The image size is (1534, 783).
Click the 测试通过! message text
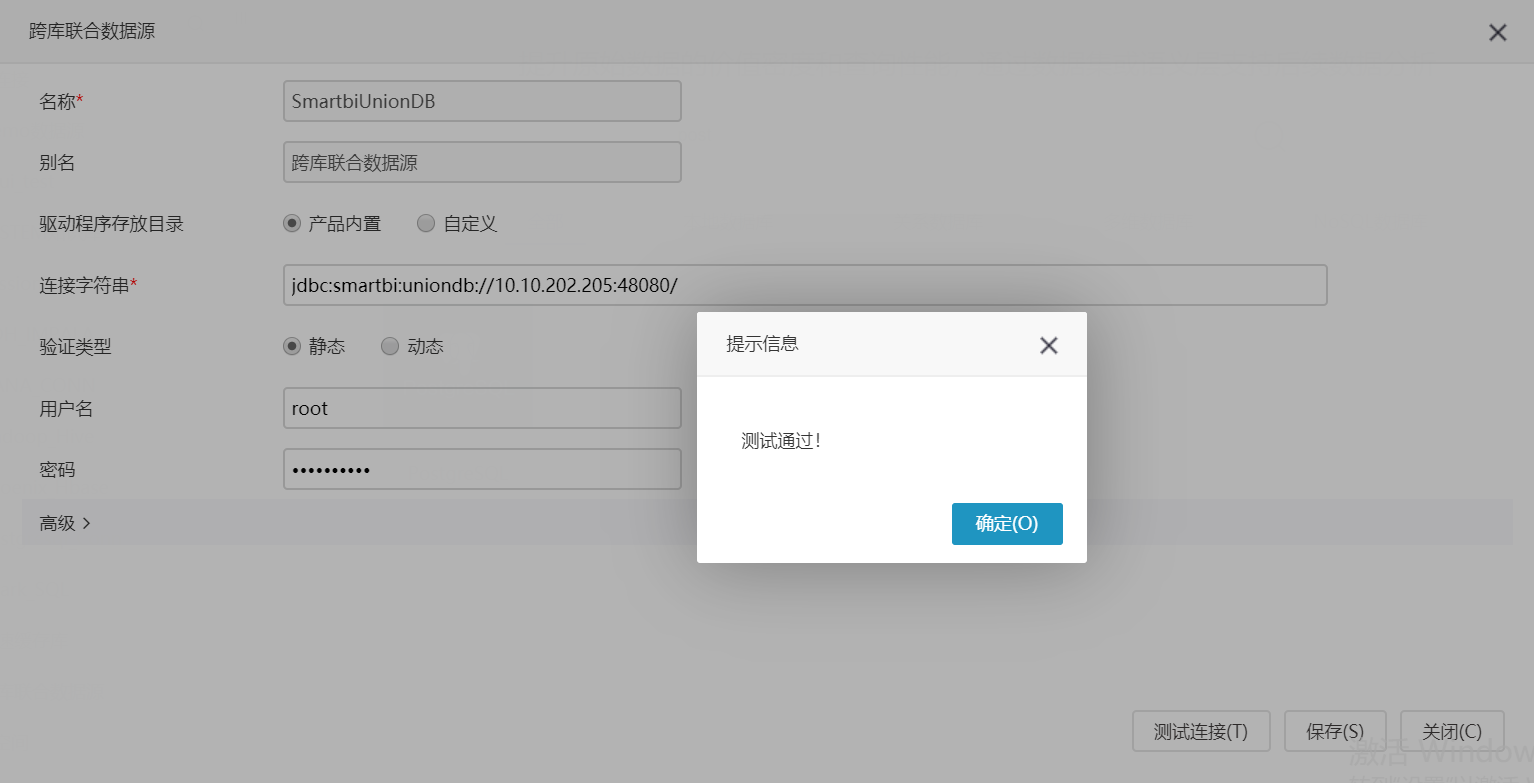[782, 441]
